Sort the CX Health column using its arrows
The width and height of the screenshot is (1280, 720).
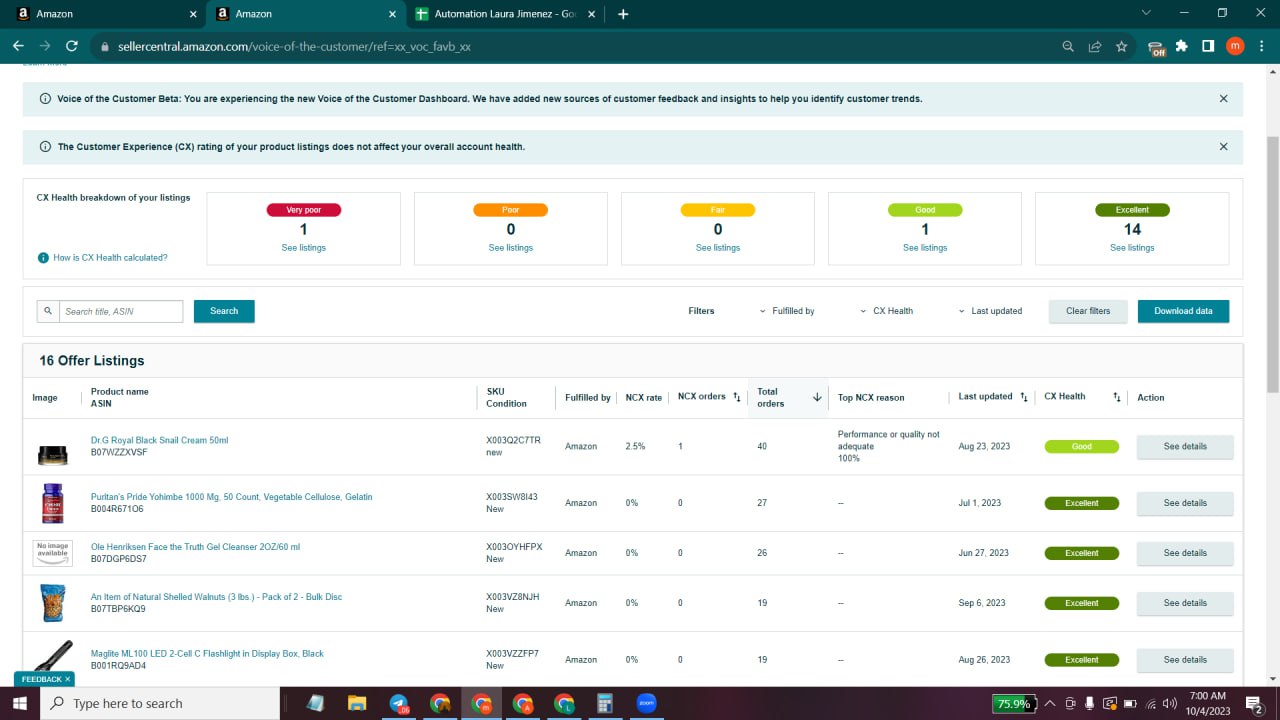(x=1117, y=397)
